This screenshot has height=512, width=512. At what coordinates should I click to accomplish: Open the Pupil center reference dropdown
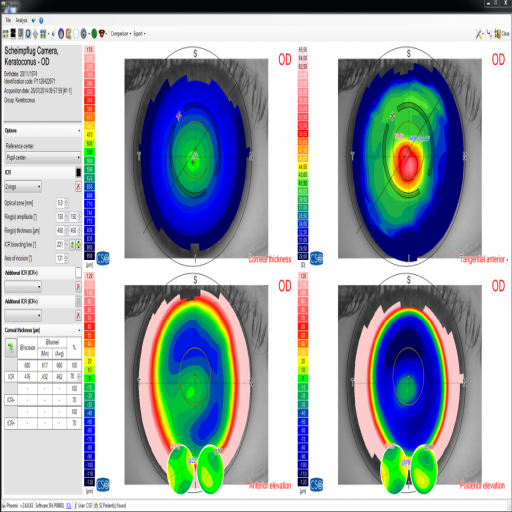point(43,157)
